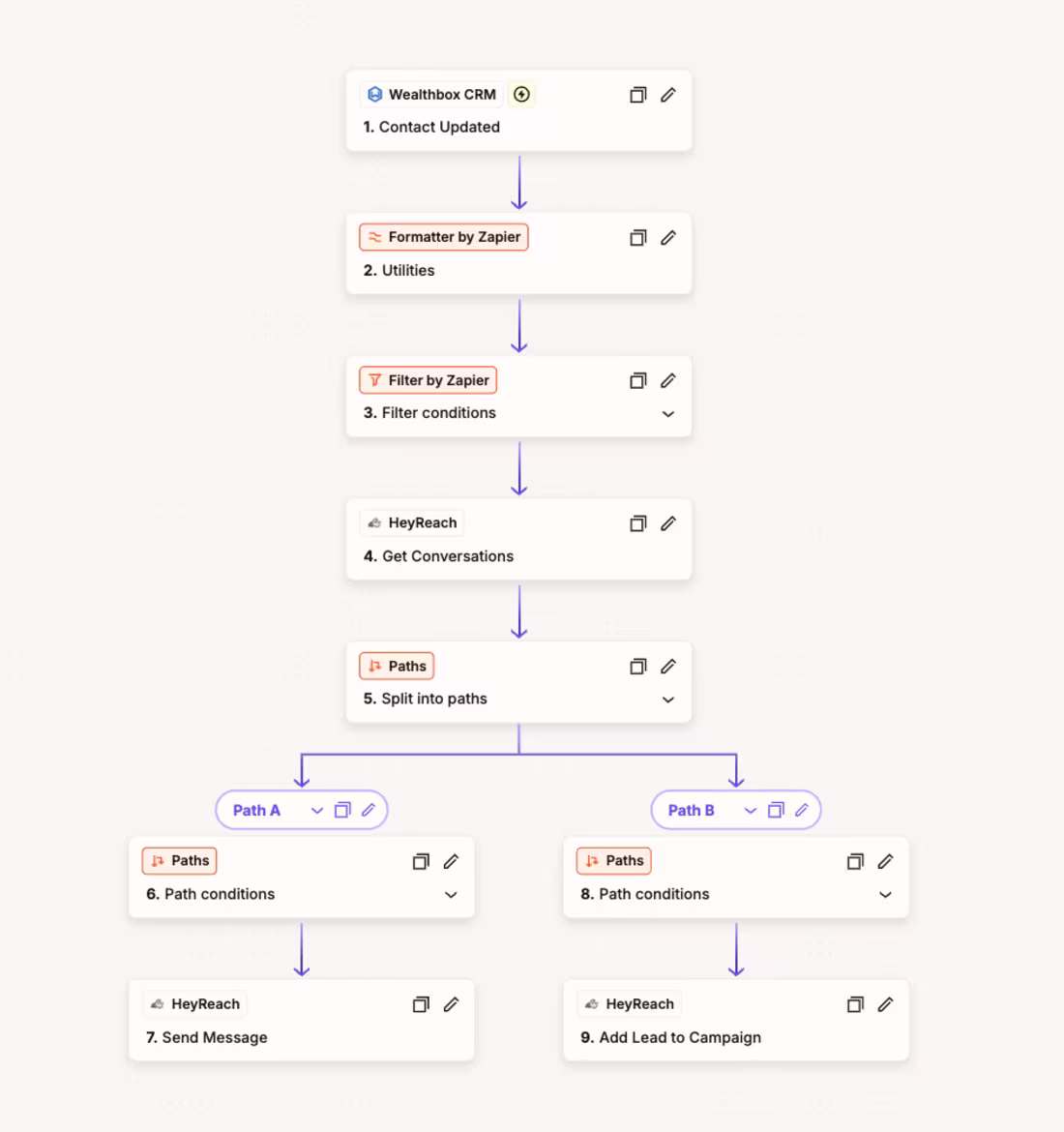The height and width of the screenshot is (1132, 1064).
Task: Edit the Send Message step
Action: 451,1005
